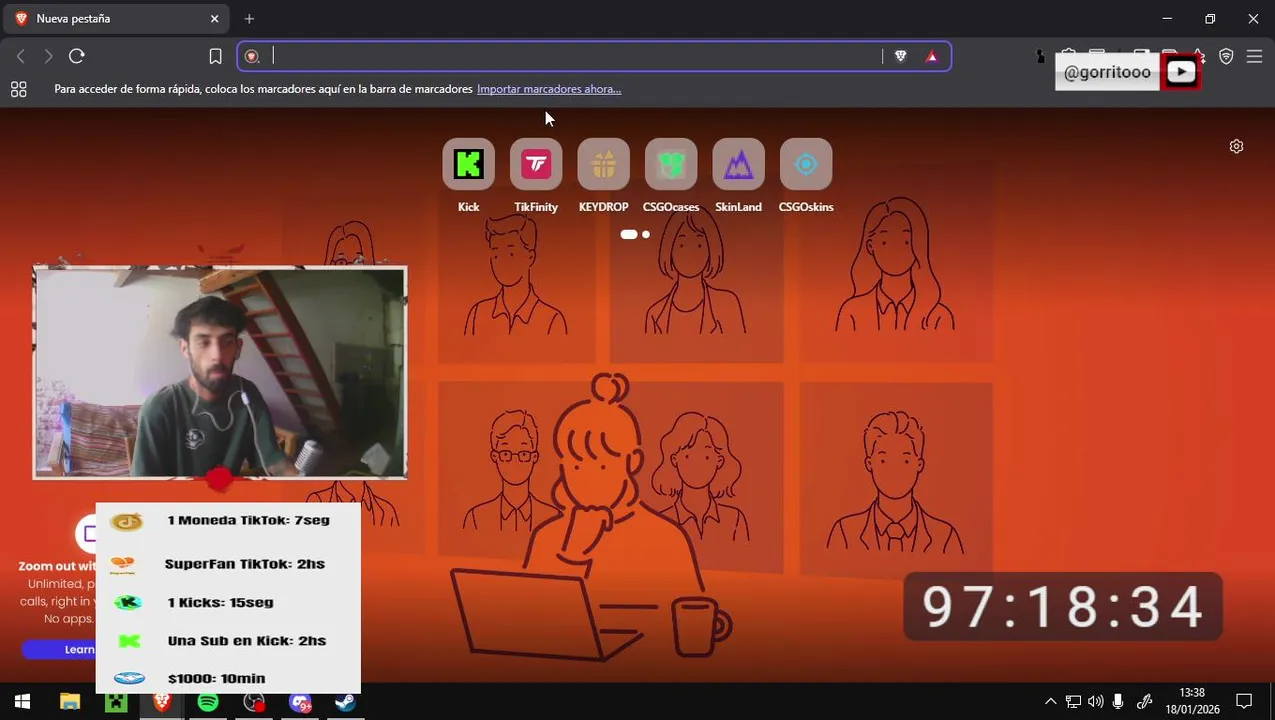
Task: Open the volume control in system tray
Action: tap(1096, 702)
